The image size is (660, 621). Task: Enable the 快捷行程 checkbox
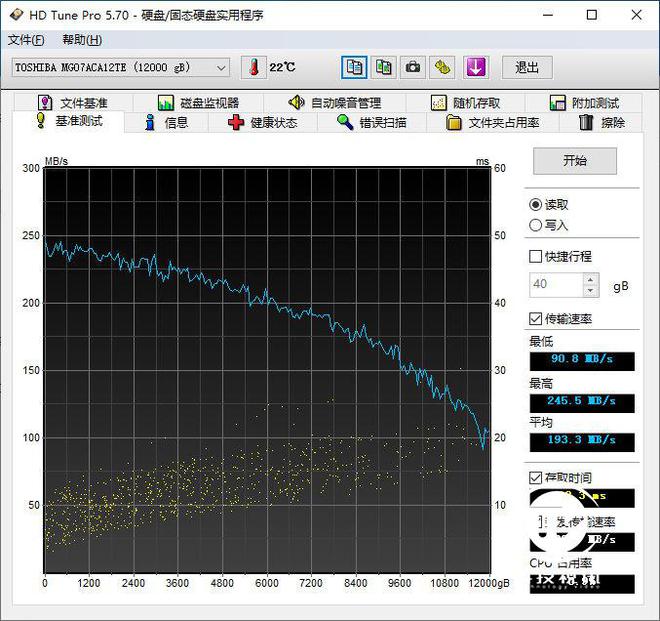tap(535, 256)
